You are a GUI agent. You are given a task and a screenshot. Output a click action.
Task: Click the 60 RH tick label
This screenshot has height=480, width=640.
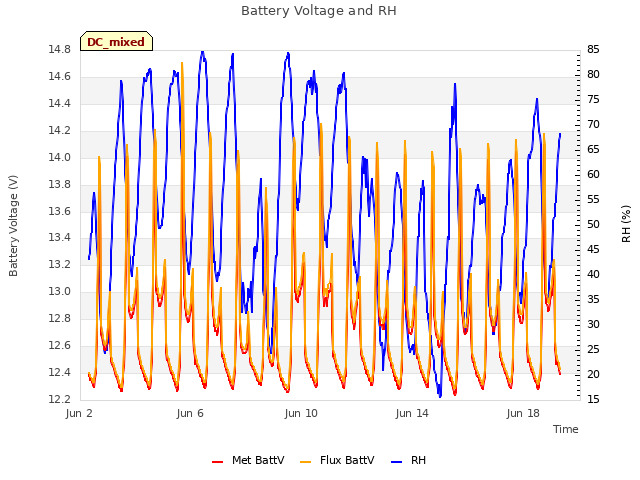coord(593,175)
